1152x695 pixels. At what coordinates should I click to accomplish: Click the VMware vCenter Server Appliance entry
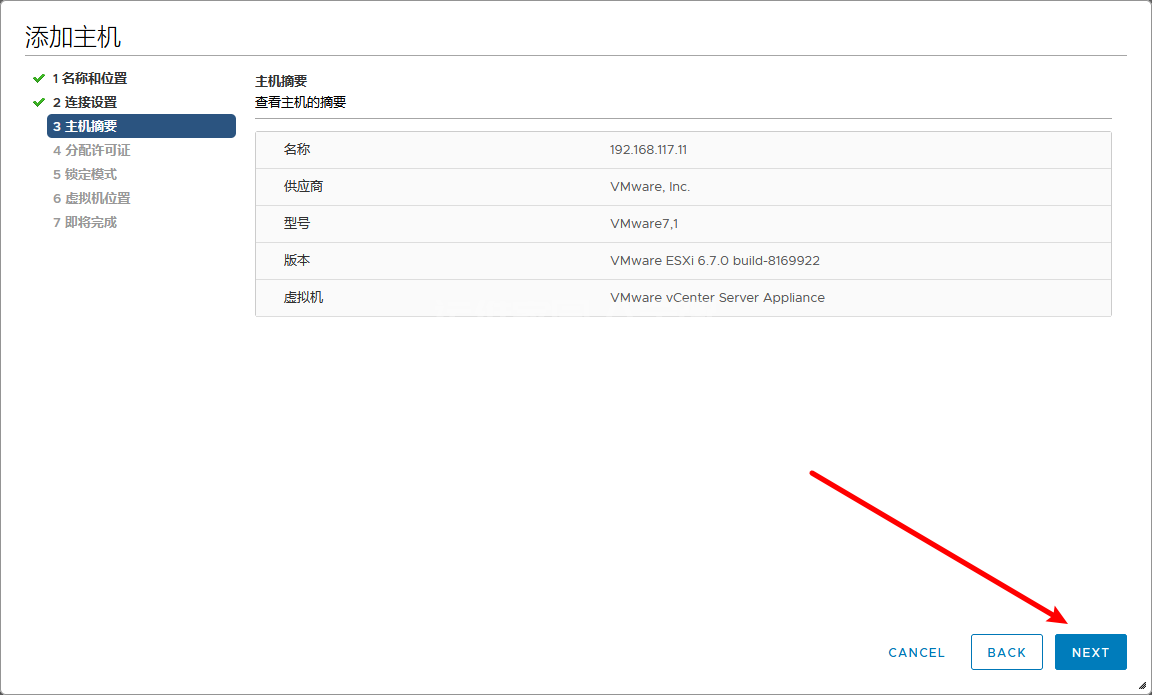717,298
